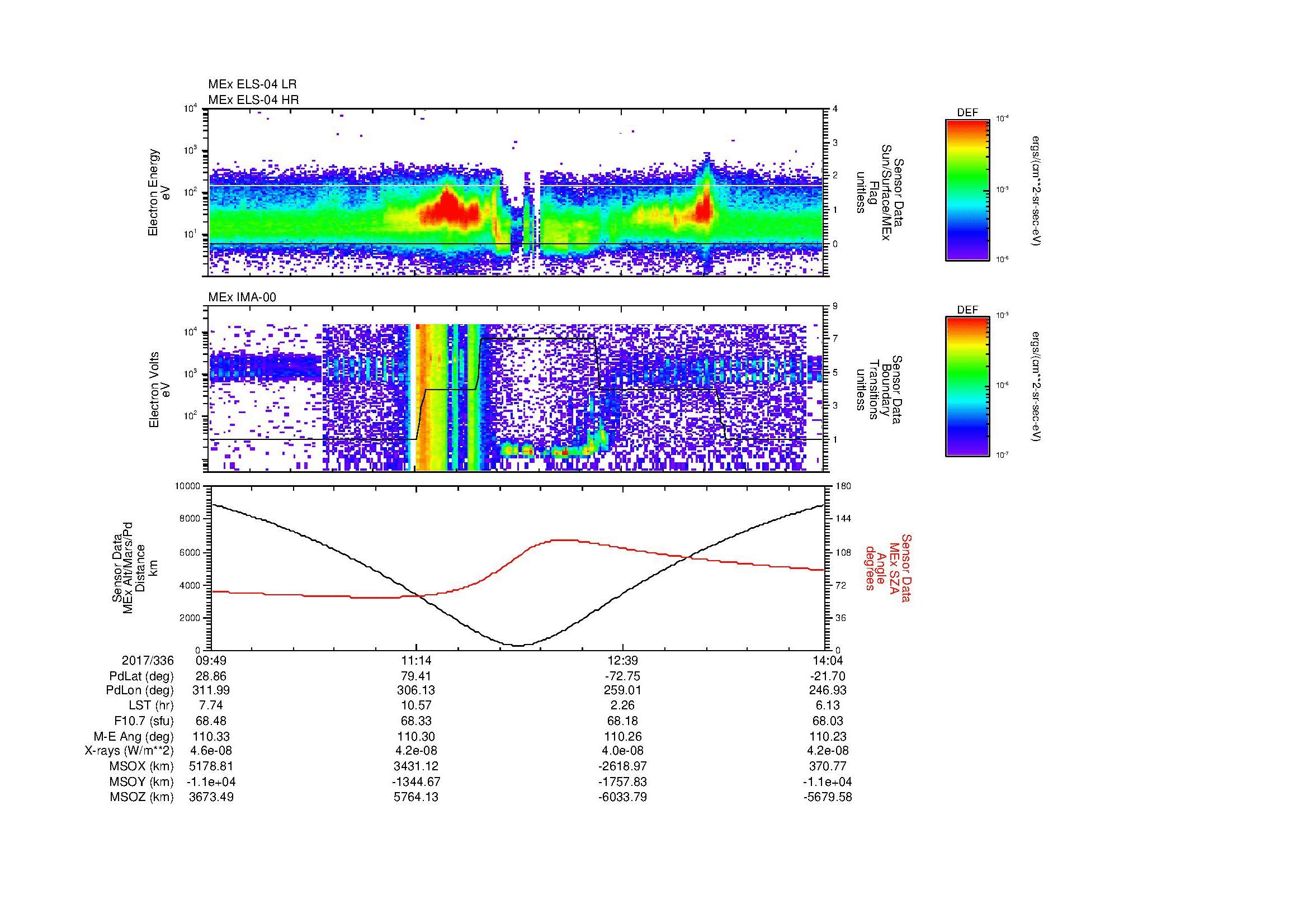The image size is (1308, 924).
Task: Click MSOX value 3431.12
Action: [x=417, y=766]
